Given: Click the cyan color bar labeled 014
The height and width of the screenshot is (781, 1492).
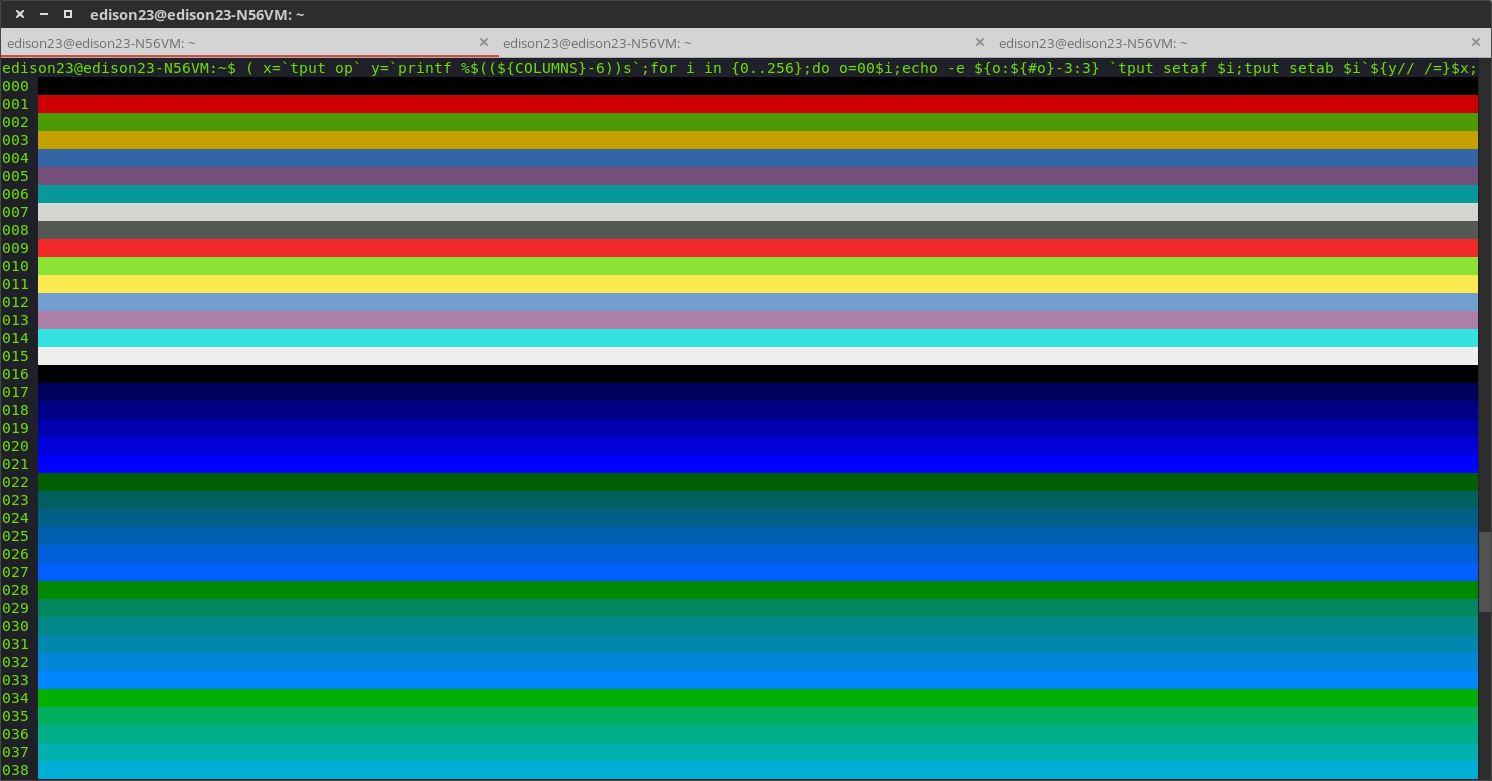Looking at the screenshot, I should (x=758, y=338).
